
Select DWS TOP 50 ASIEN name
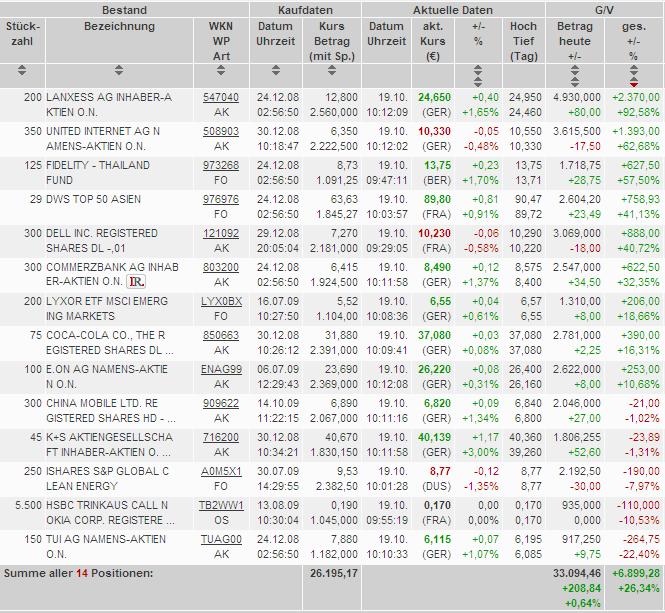click(x=93, y=199)
